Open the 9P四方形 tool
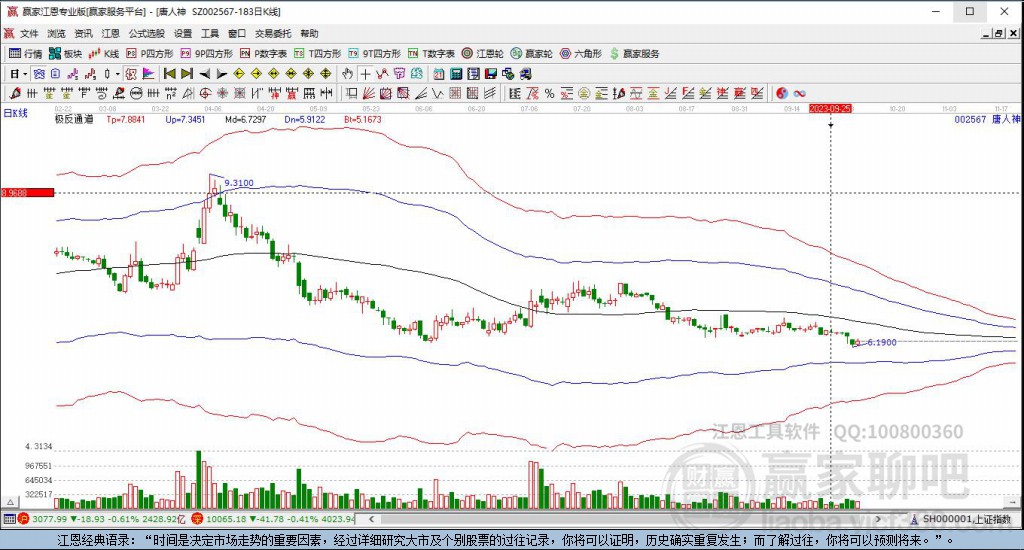This screenshot has width=1024, height=550. (x=206, y=54)
